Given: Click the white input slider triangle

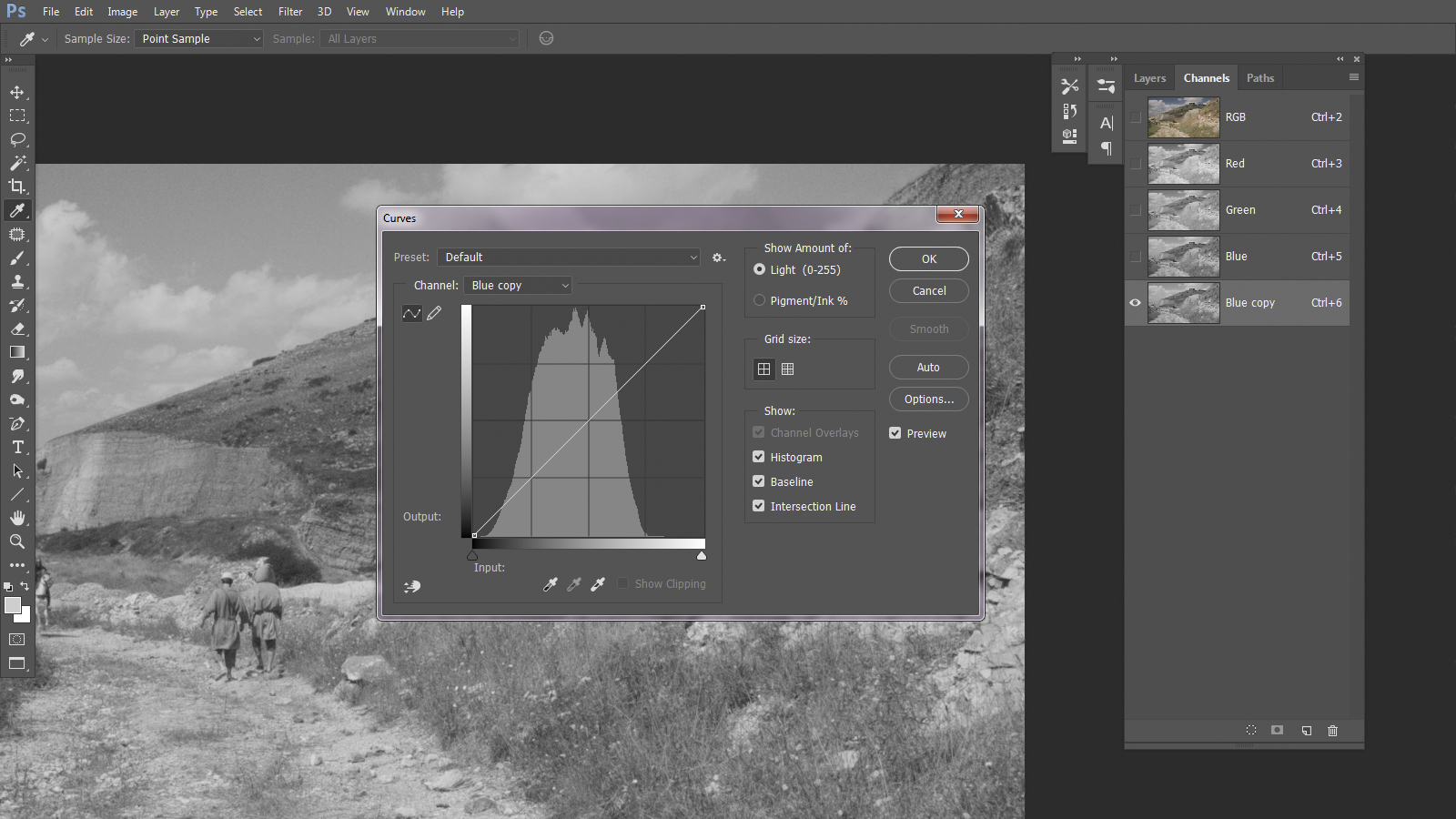Looking at the screenshot, I should [x=701, y=555].
